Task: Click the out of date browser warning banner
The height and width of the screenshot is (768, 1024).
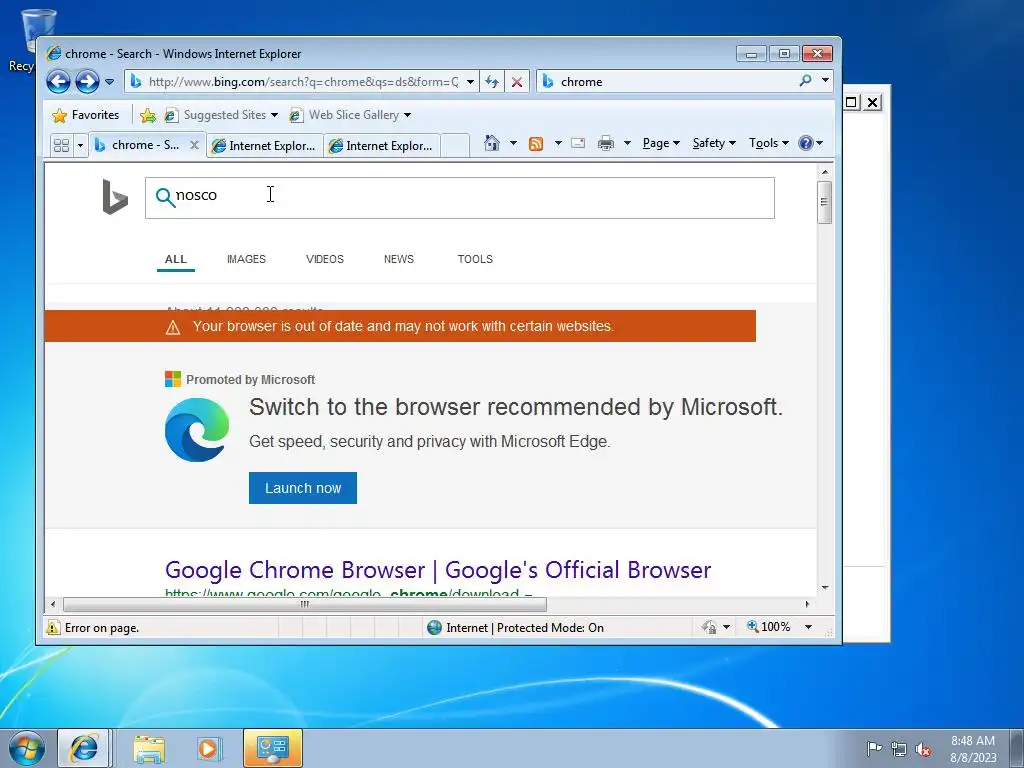Action: (x=400, y=326)
